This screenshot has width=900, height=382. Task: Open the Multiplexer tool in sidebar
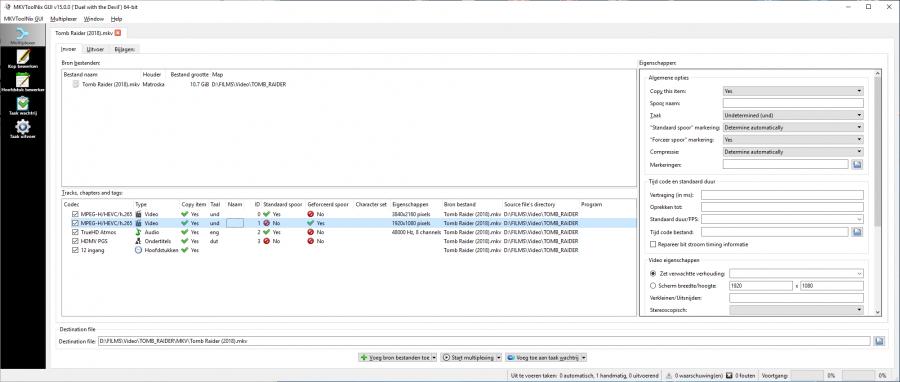point(23,35)
